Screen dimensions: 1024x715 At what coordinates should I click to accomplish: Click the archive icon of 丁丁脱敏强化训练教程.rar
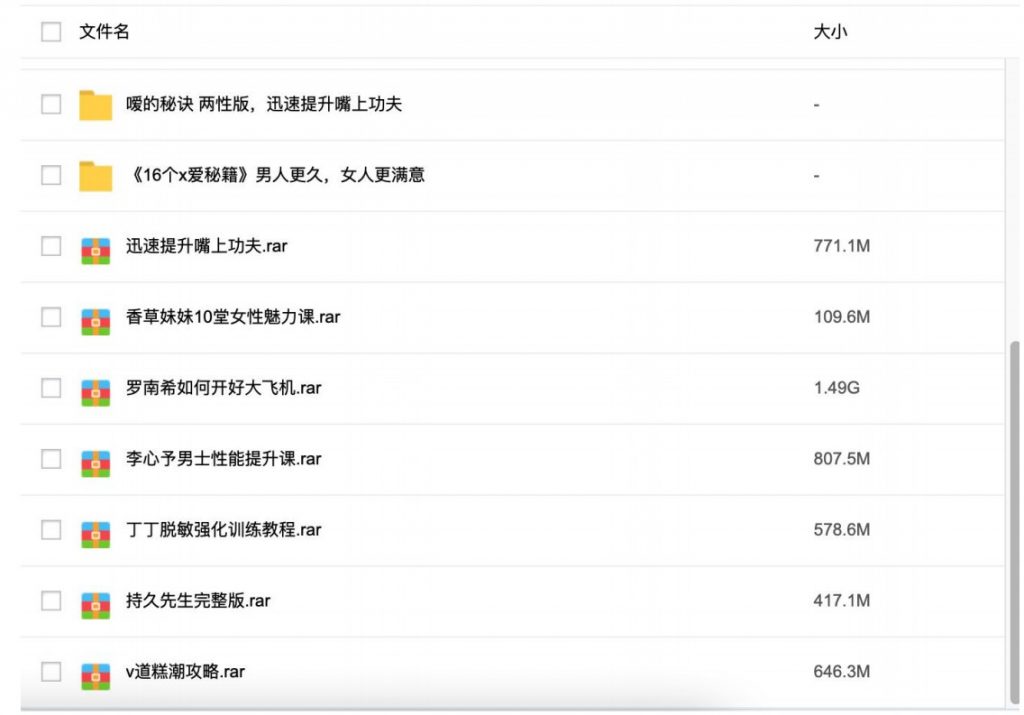pyautogui.click(x=95, y=534)
